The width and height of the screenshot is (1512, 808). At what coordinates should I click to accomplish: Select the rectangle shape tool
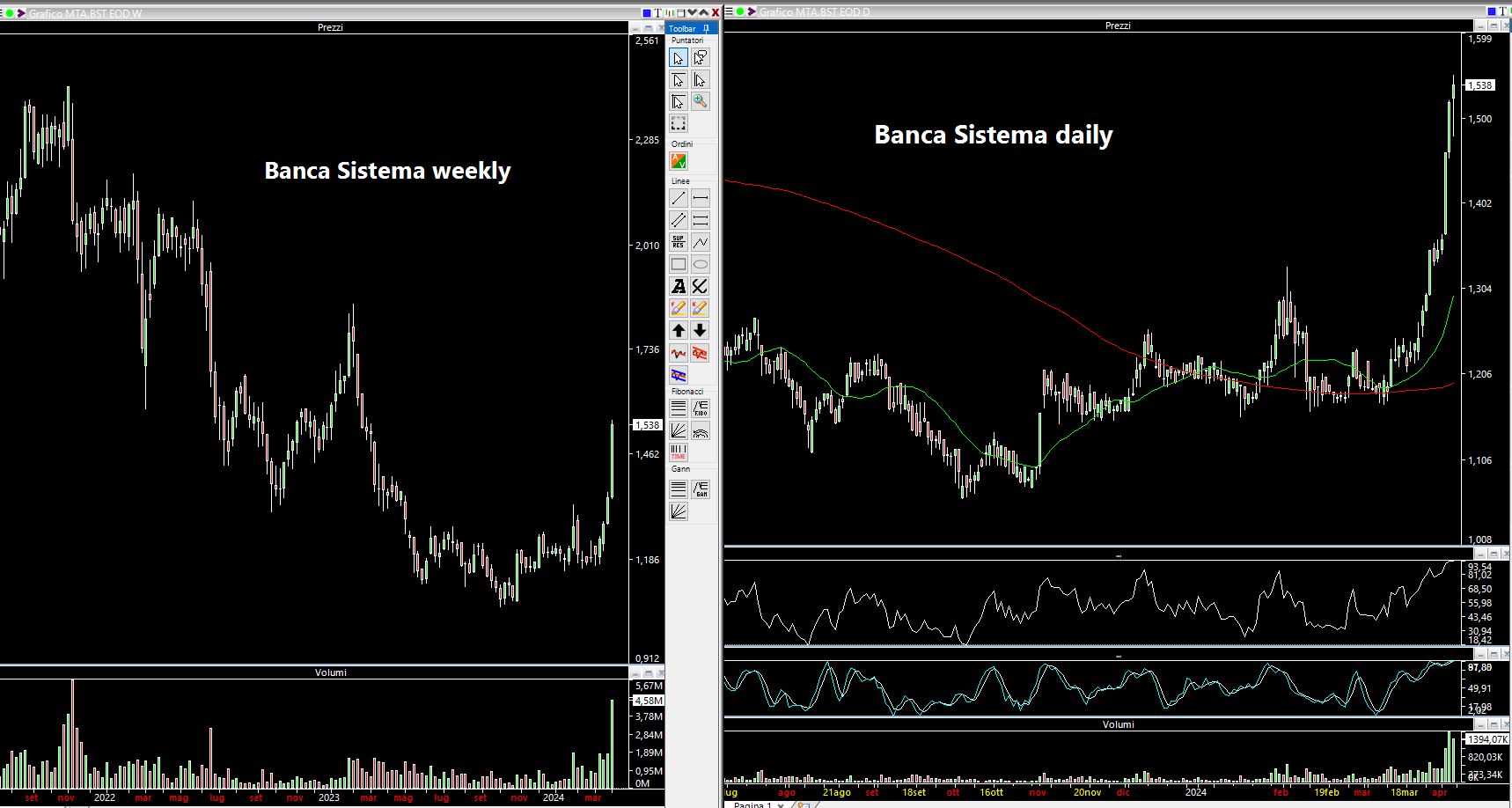click(678, 264)
